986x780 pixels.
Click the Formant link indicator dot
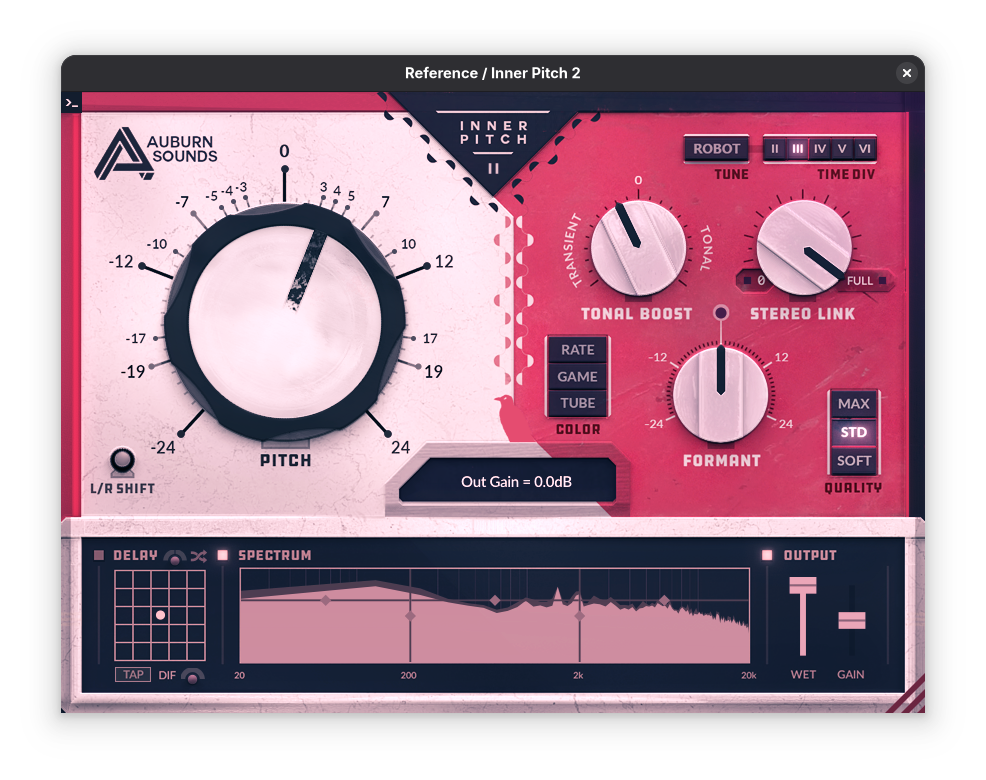(x=721, y=313)
